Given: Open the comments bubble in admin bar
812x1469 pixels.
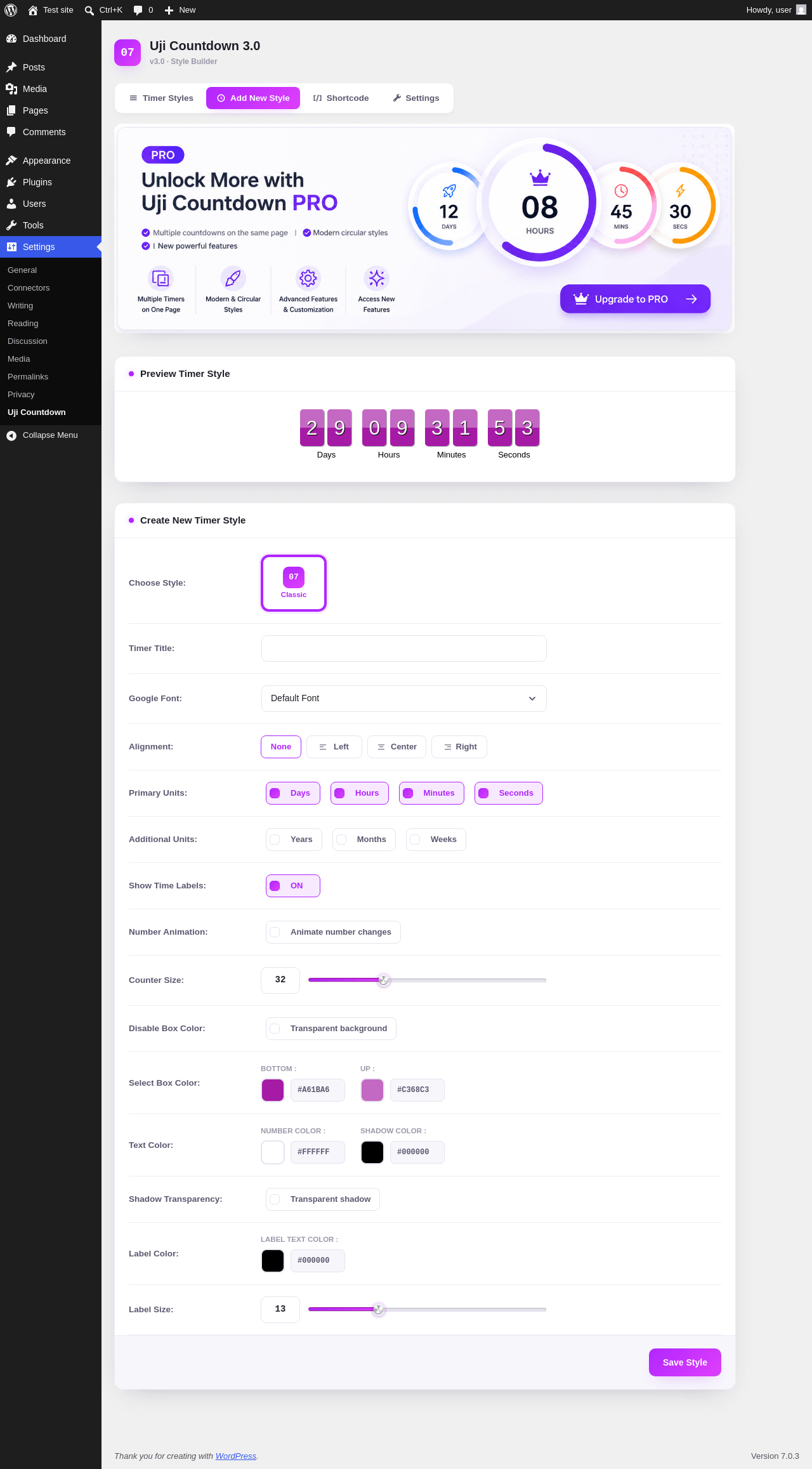Looking at the screenshot, I should tap(138, 10).
